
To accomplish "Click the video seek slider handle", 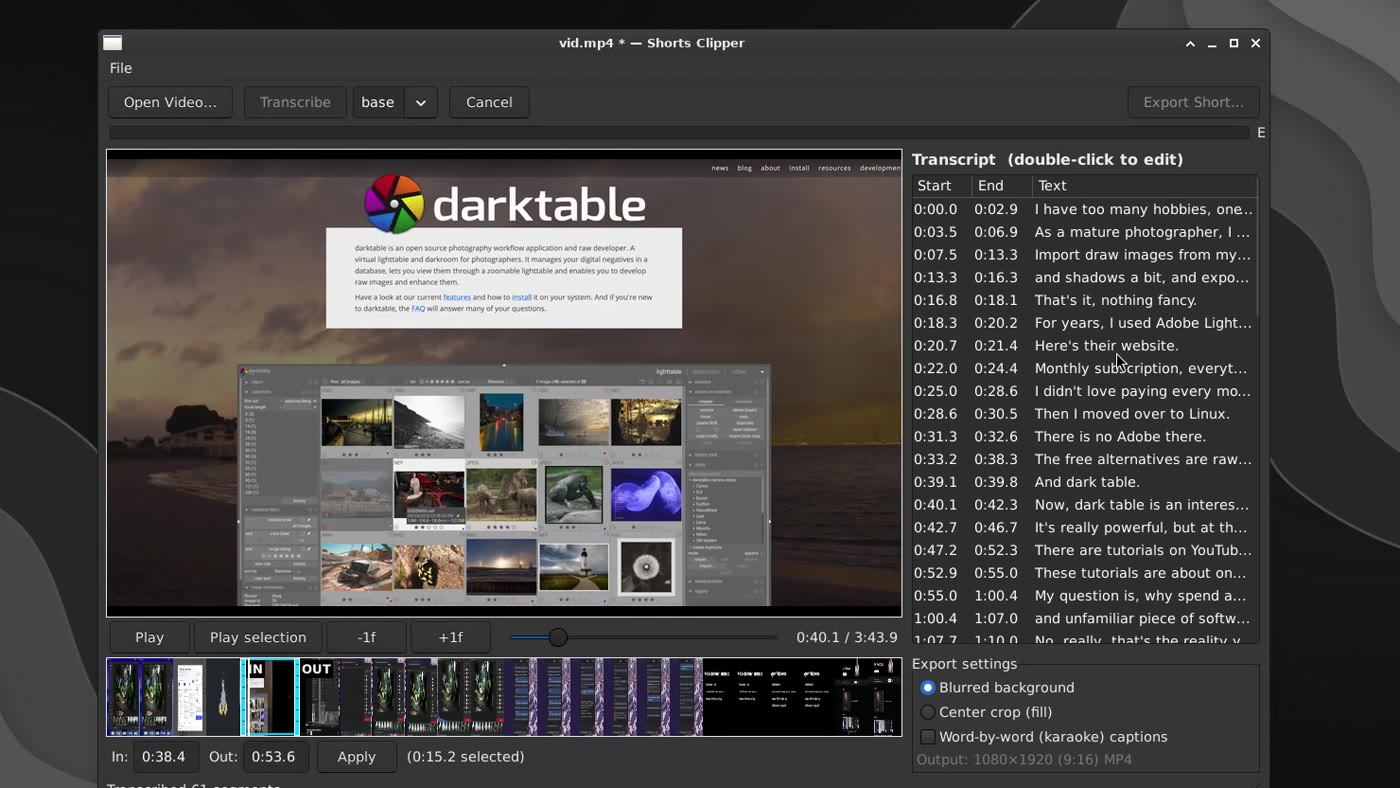I will point(557,637).
